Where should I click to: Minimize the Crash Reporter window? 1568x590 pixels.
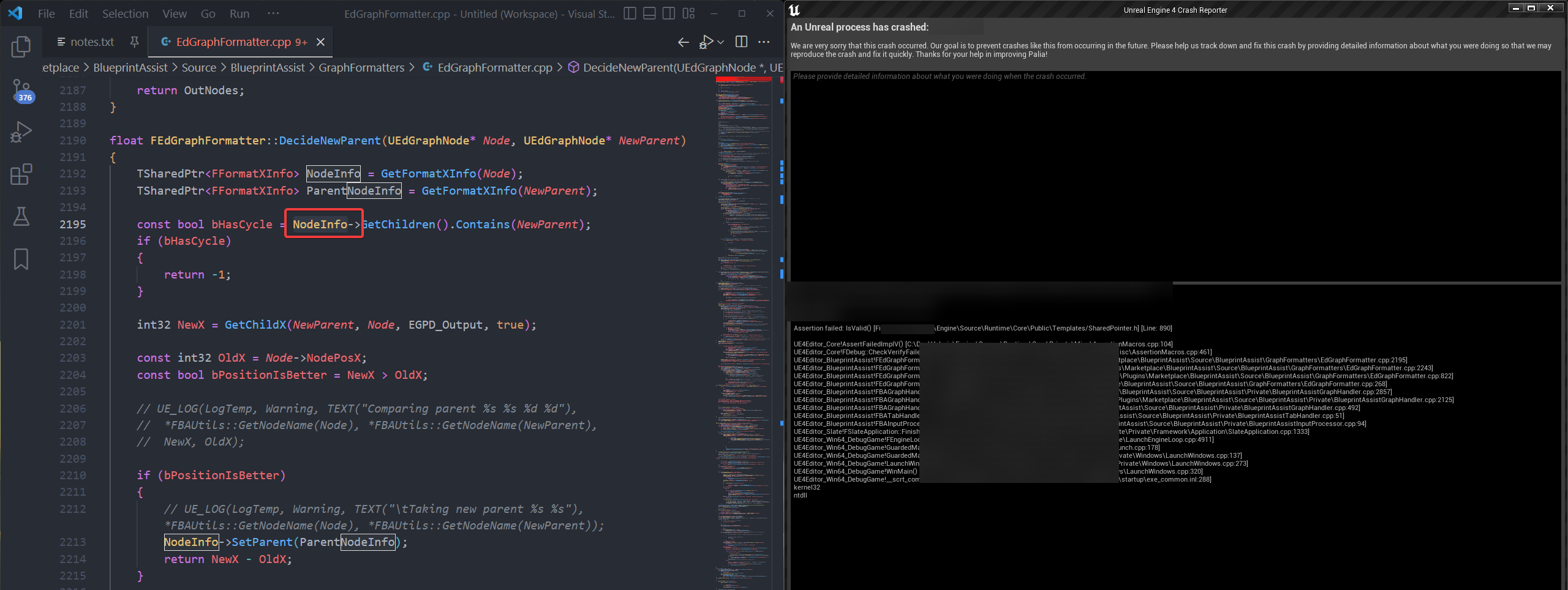click(x=1516, y=8)
